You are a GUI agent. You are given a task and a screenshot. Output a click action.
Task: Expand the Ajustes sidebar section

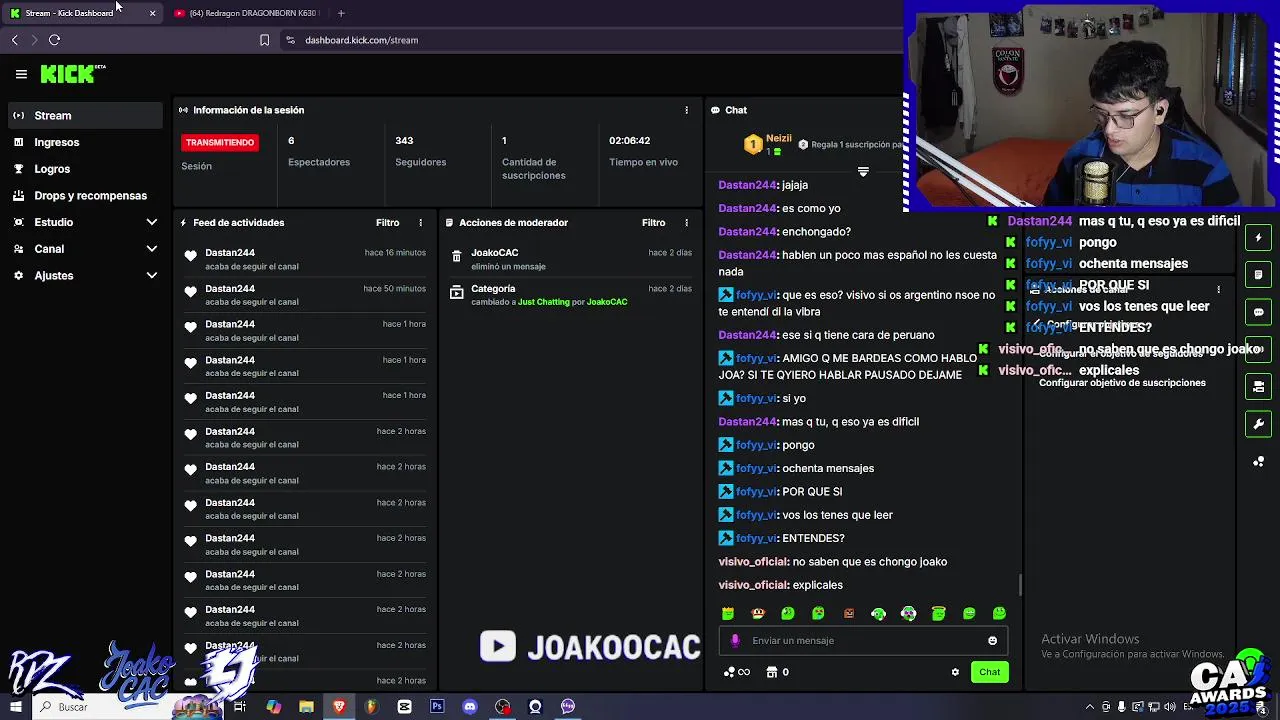click(x=84, y=275)
